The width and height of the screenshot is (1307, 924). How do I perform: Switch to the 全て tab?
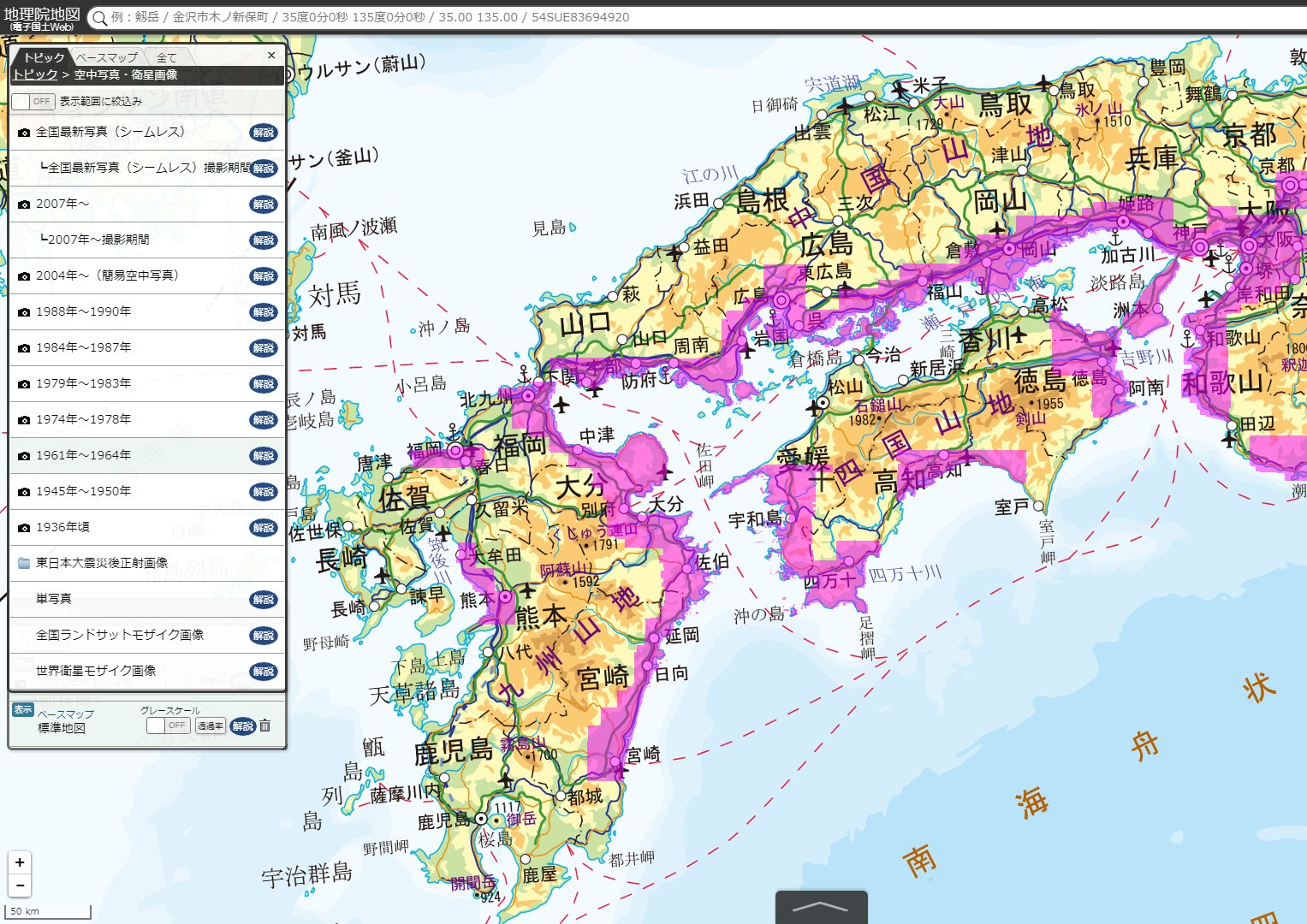(166, 57)
